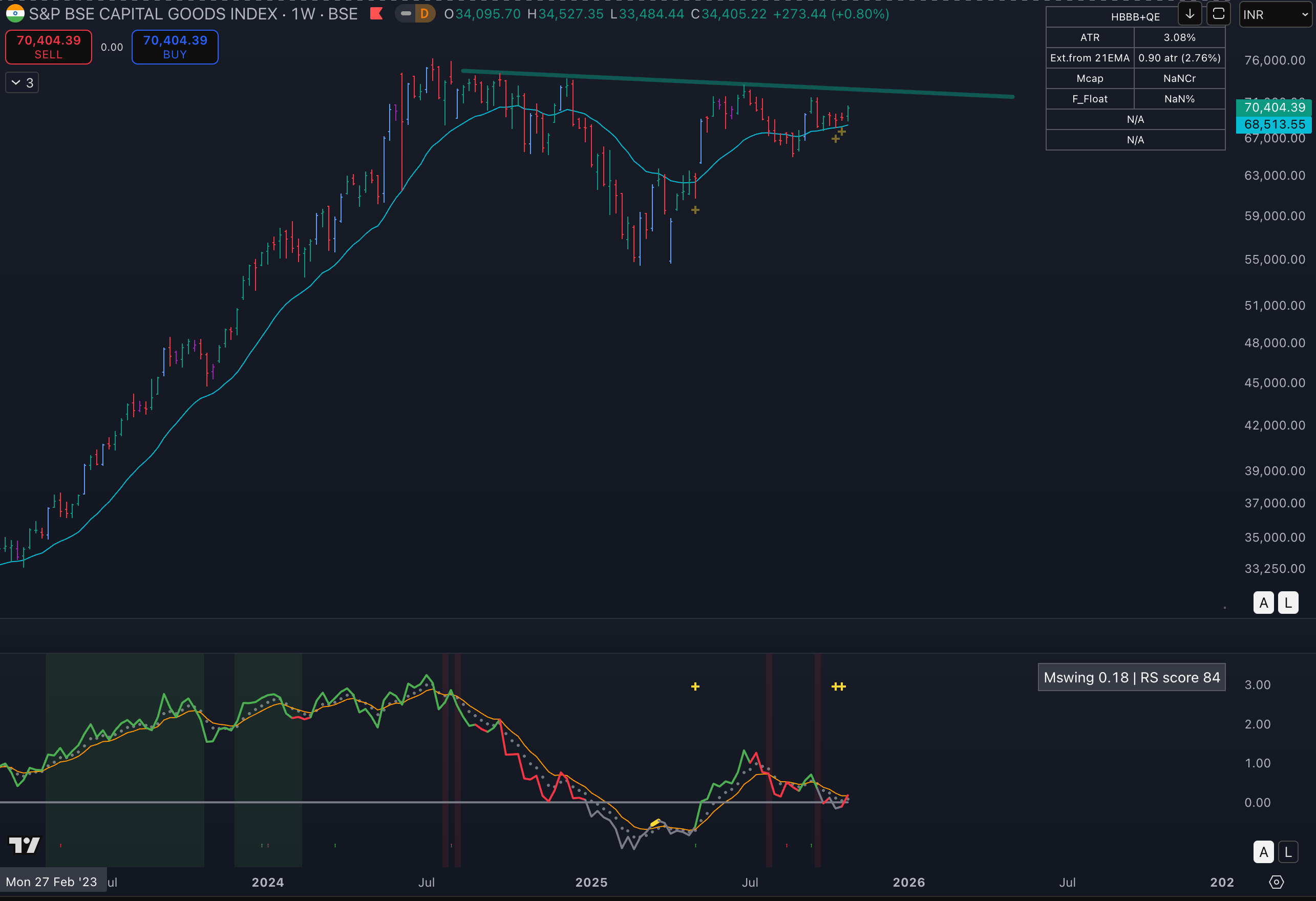Click the orange D data-delay badge
The height and width of the screenshot is (901, 1316).
tap(424, 14)
